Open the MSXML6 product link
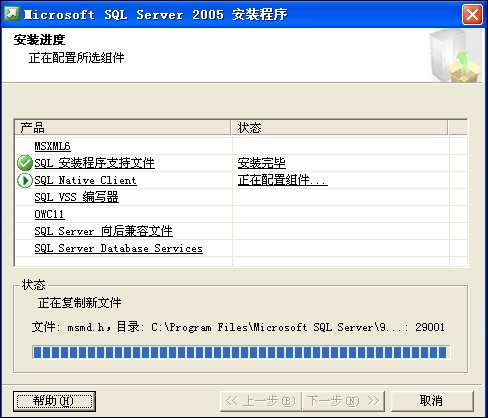The height and width of the screenshot is (418, 488). [52, 146]
